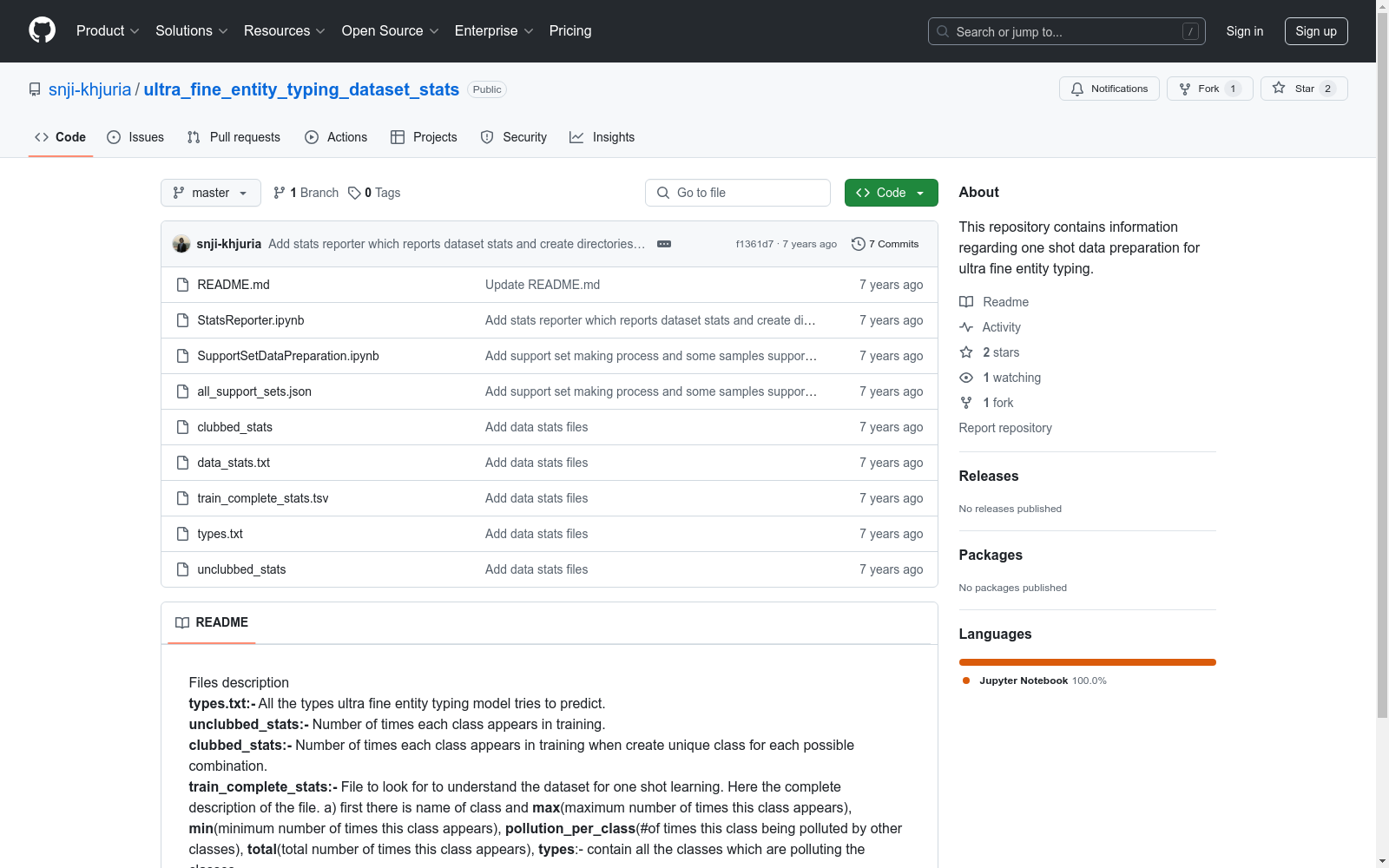1389x868 pixels.
Task: Click the page vertical scrollbar
Action: click(x=1383, y=365)
